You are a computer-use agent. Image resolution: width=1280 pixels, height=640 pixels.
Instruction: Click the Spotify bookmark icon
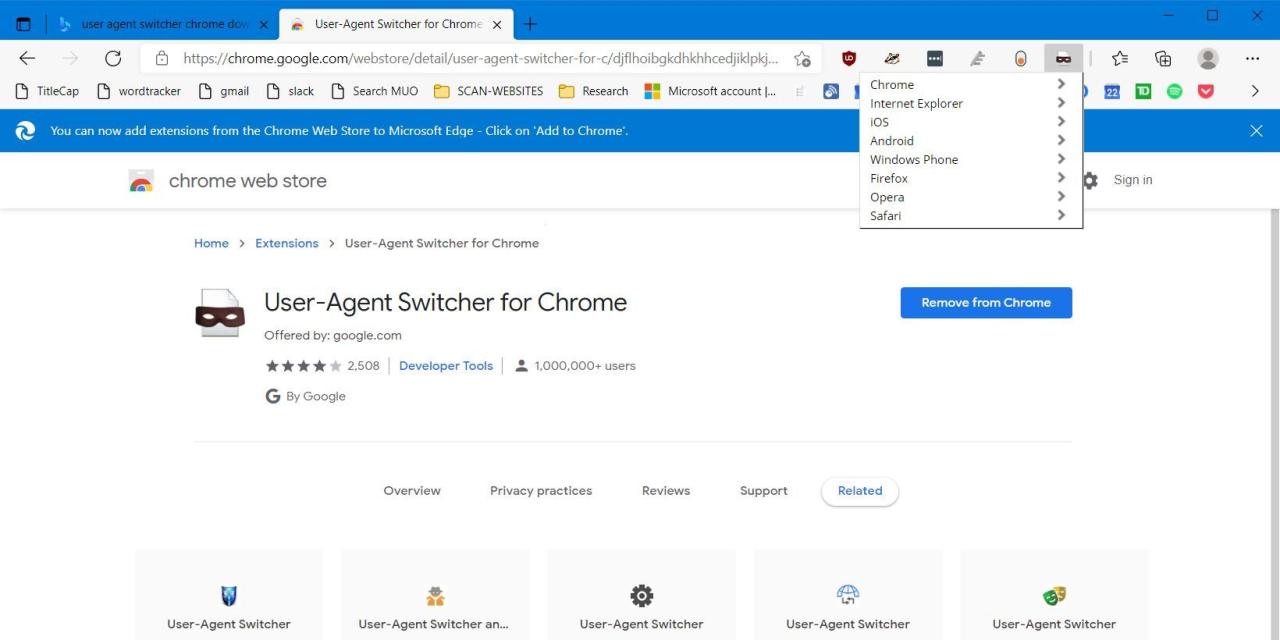(1175, 91)
